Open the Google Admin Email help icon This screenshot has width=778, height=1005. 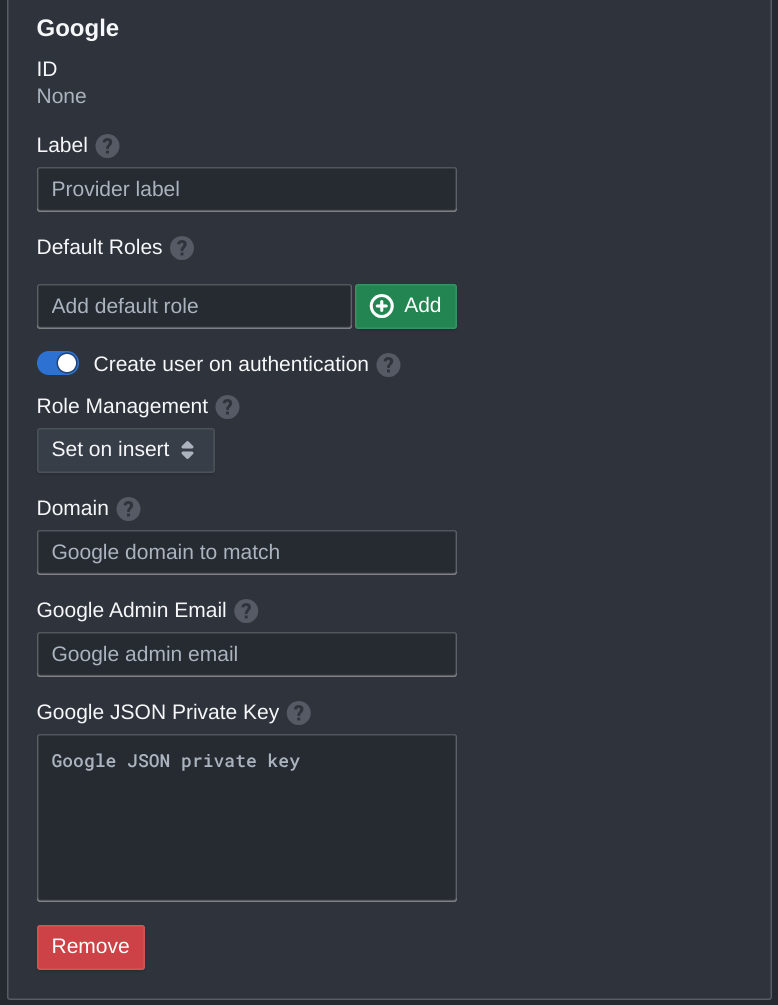click(246, 611)
